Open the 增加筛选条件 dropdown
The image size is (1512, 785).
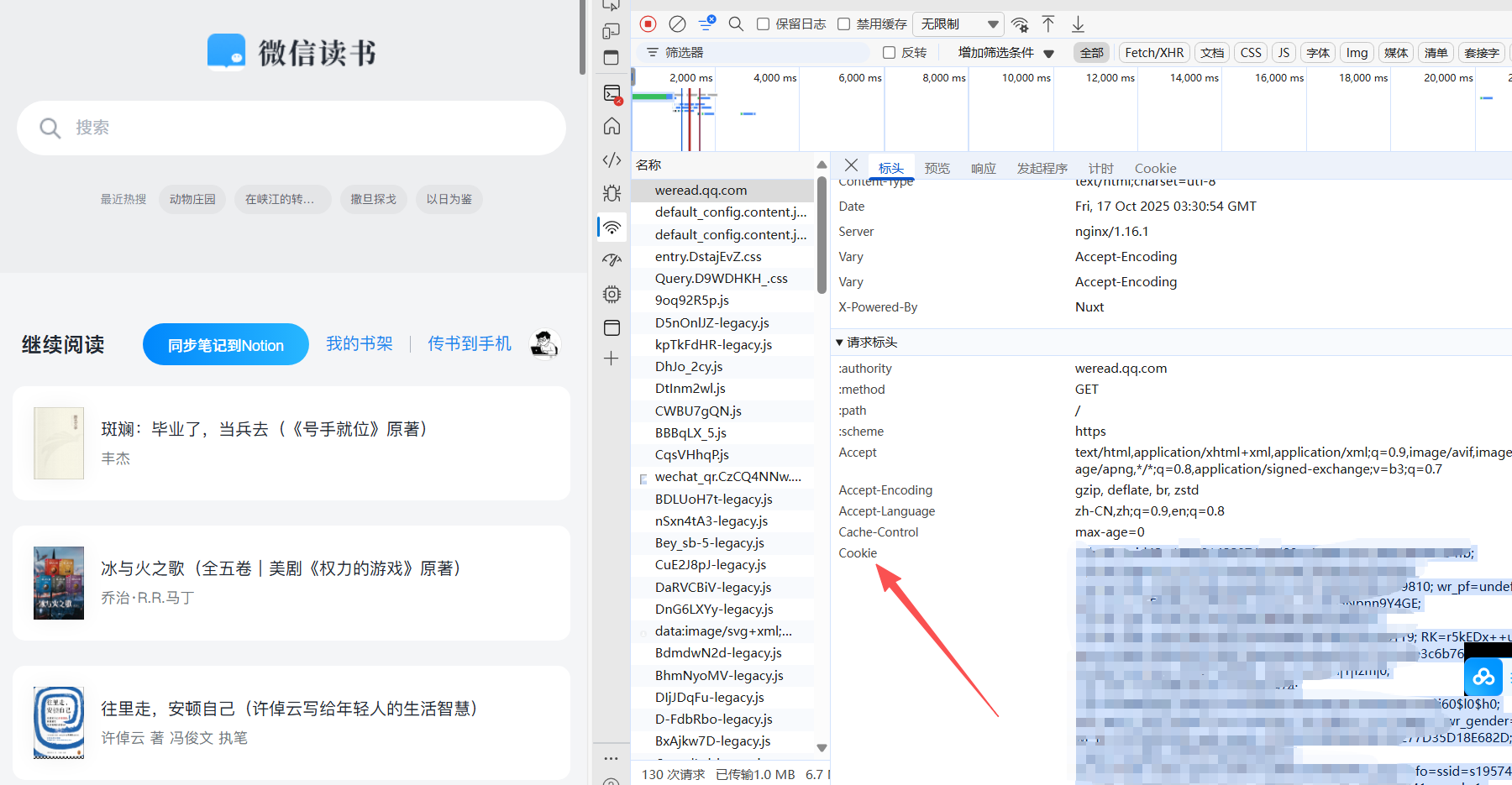(x=1005, y=53)
